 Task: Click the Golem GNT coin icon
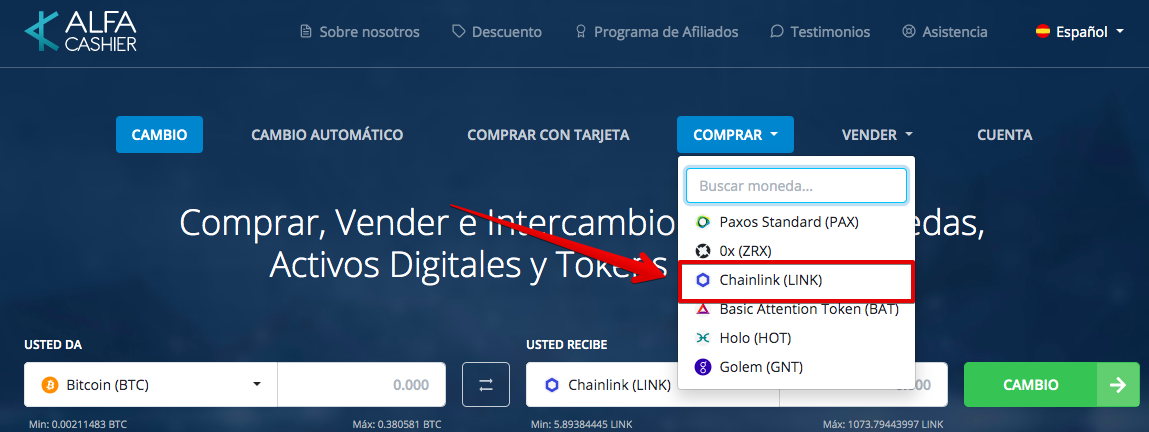[703, 367]
